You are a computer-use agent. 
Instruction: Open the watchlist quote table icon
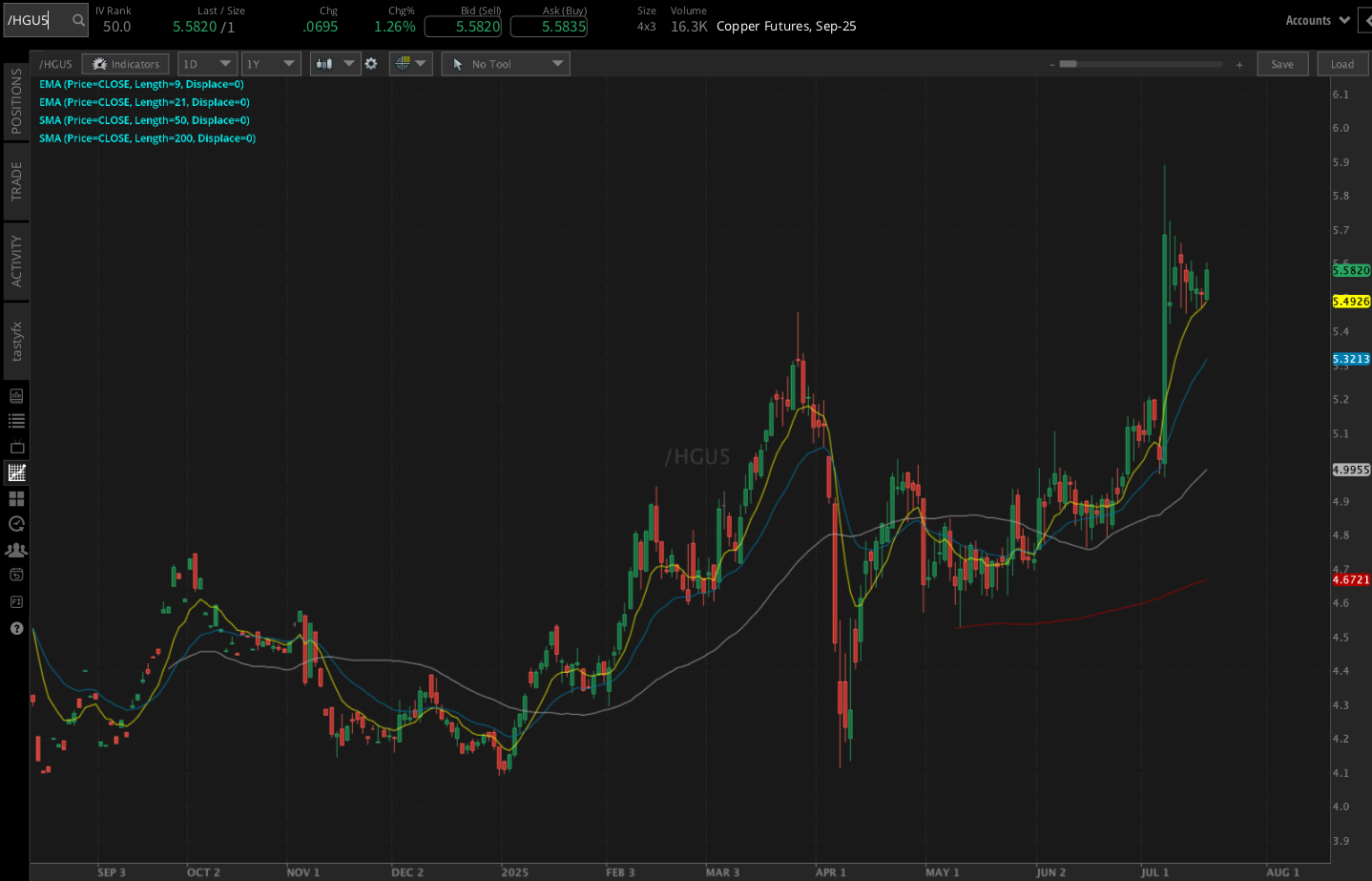tap(15, 420)
